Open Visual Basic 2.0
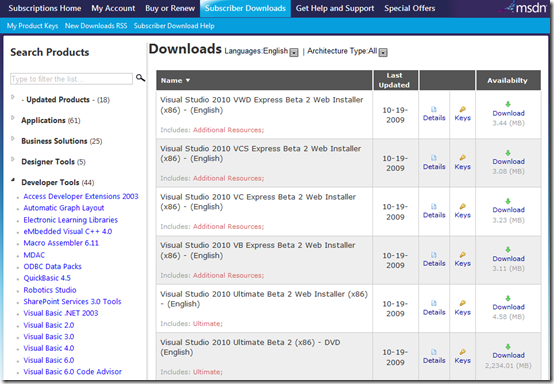The image size is (554, 384). coord(49,325)
